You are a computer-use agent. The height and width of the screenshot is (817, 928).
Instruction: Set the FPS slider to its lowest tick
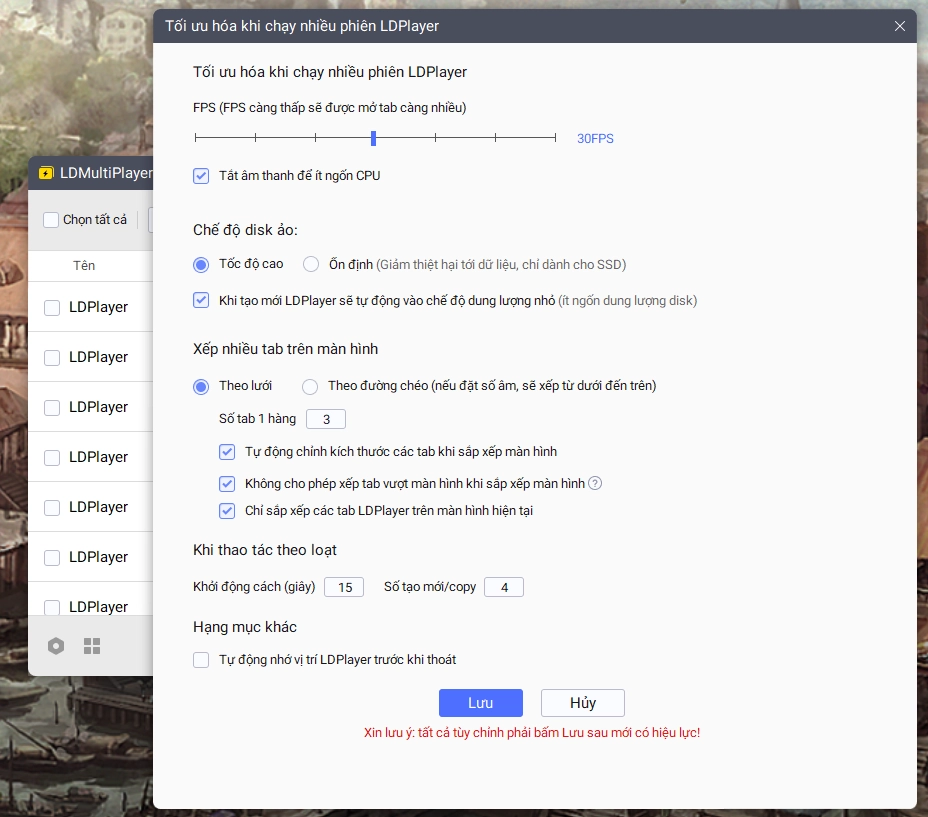click(x=195, y=138)
